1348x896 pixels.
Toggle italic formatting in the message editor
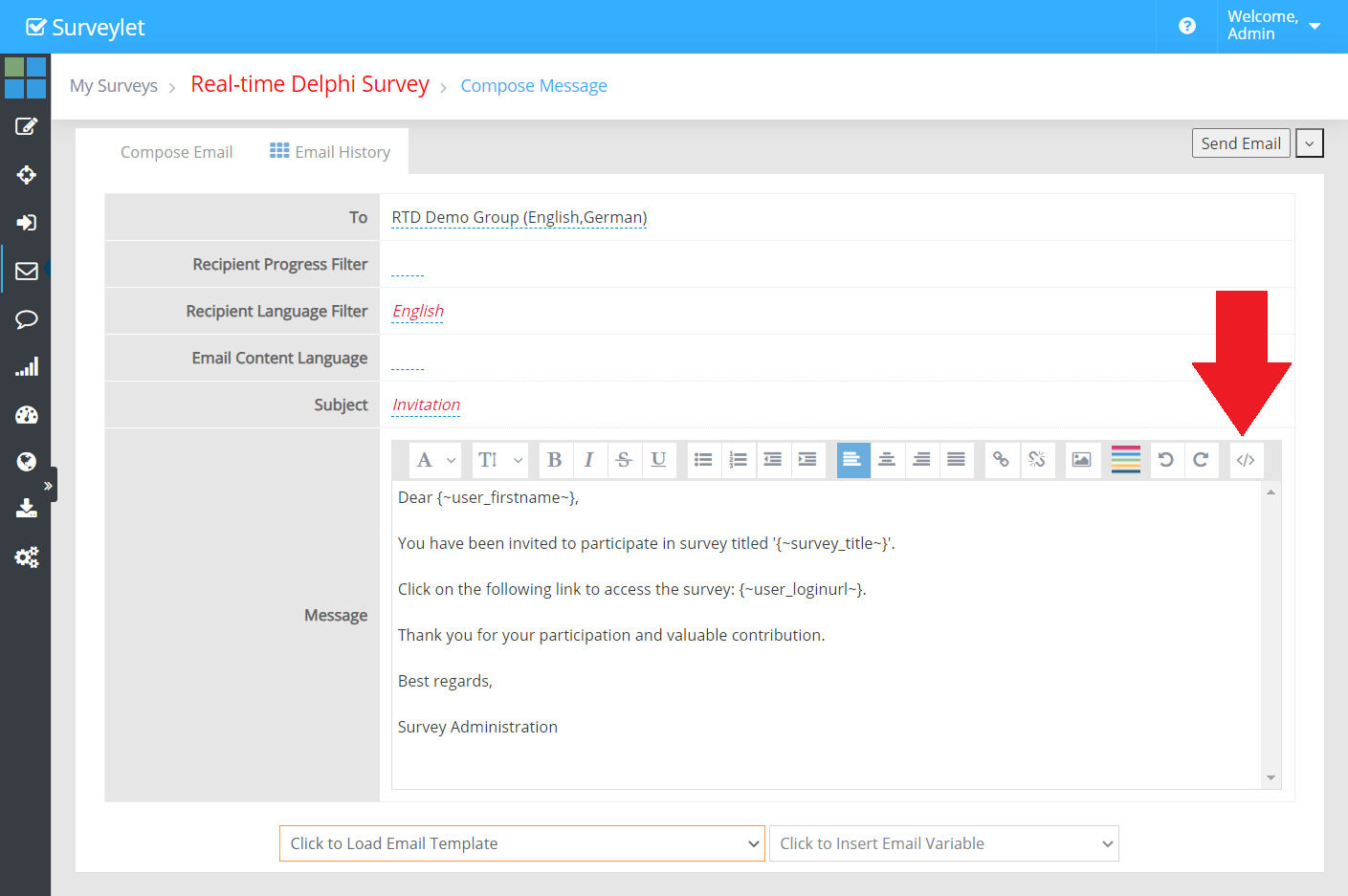[589, 460]
